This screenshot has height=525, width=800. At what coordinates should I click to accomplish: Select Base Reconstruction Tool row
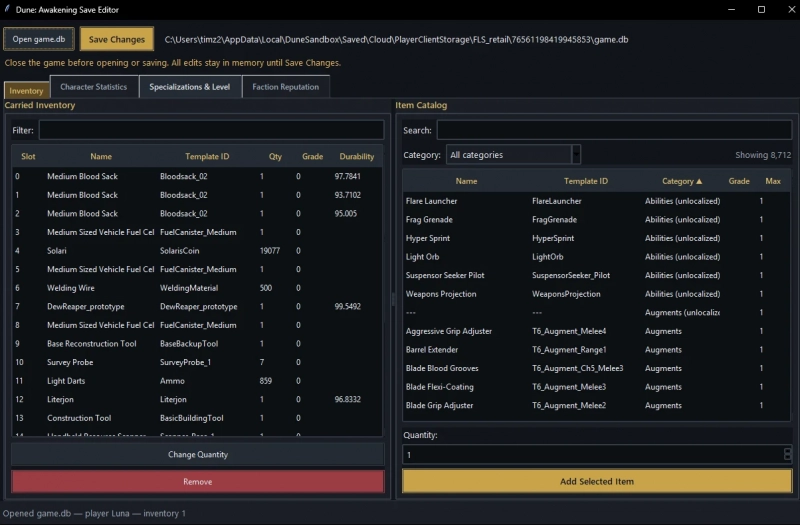pos(197,344)
